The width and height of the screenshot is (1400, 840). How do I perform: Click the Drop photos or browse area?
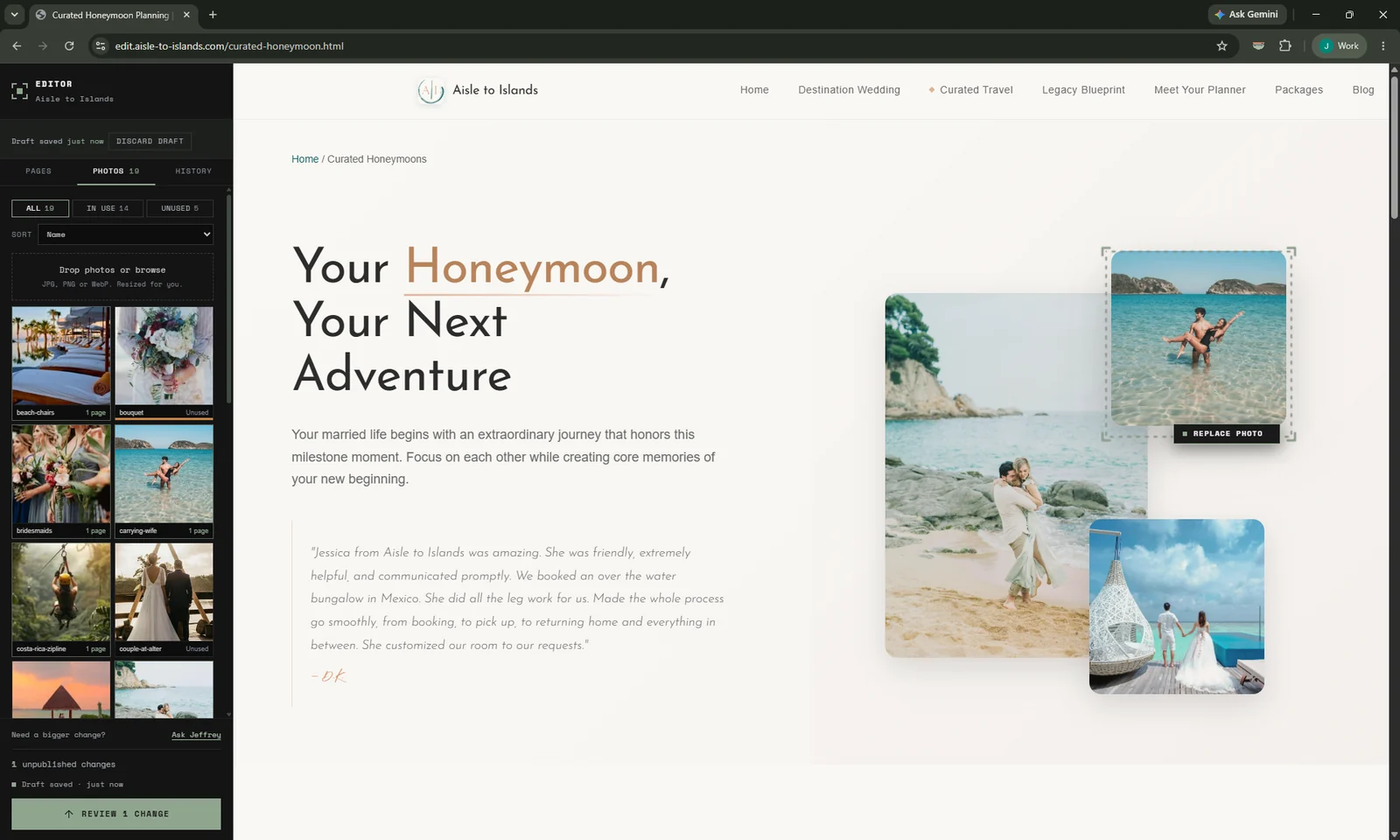112,276
